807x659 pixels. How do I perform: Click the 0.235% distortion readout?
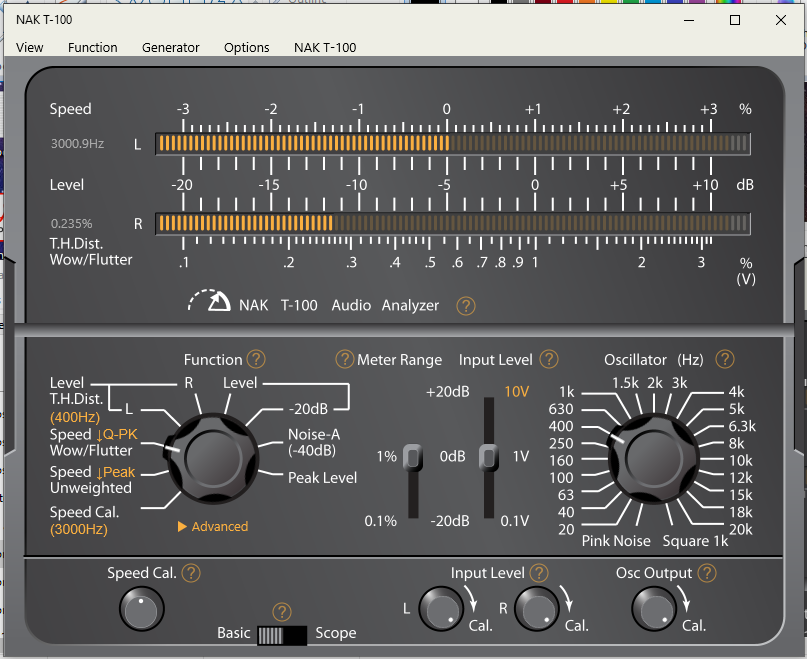pos(72,223)
